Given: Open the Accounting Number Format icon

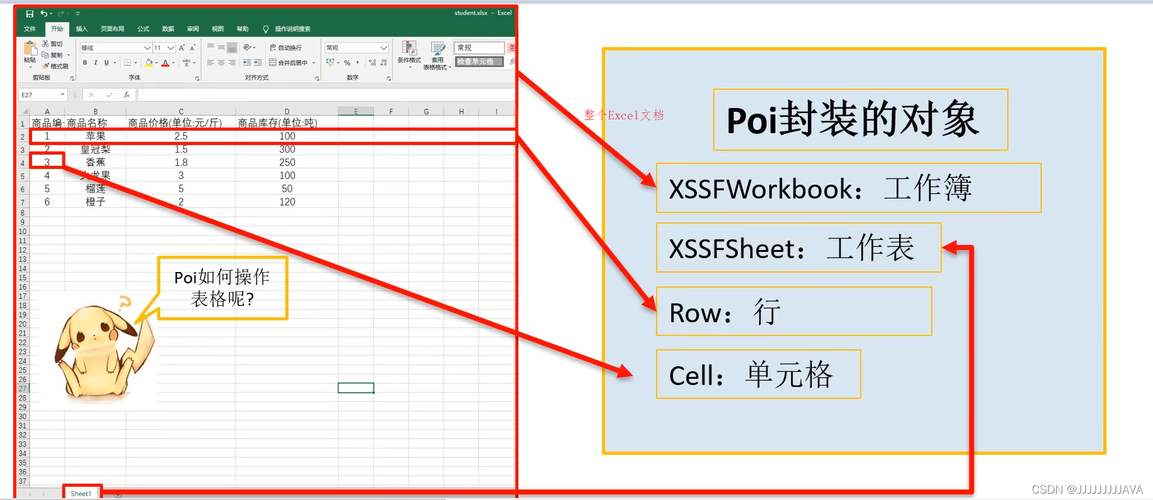Looking at the screenshot, I should [x=330, y=62].
